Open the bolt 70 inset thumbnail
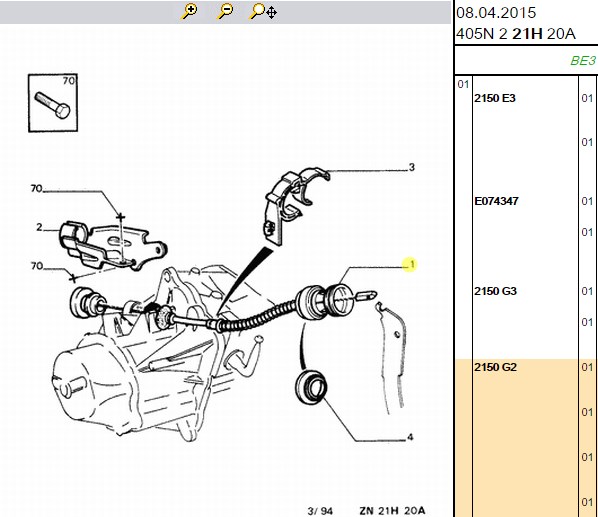The image size is (598, 517). [x=53, y=103]
